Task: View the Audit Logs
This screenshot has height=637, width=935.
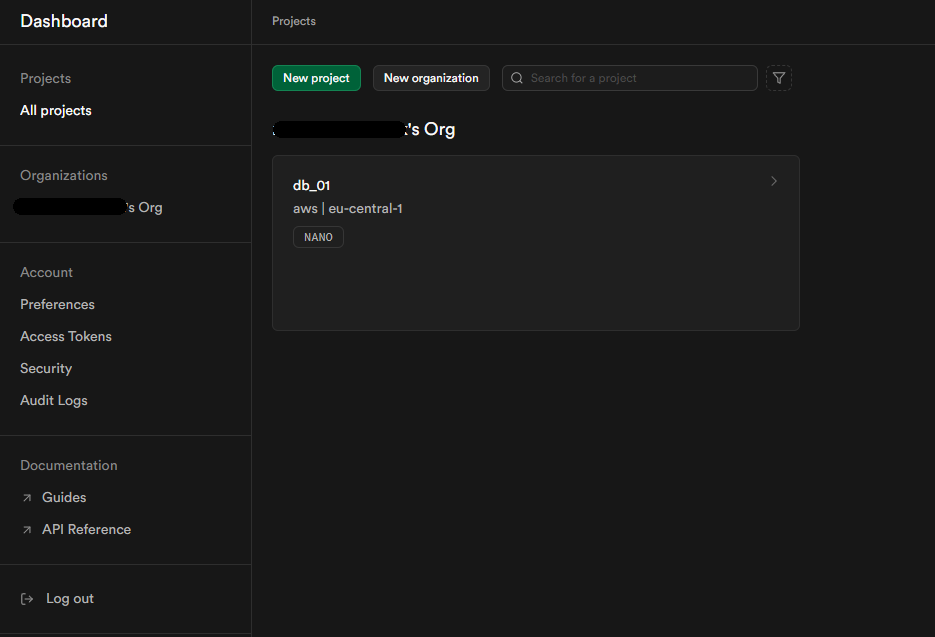Action: (53, 400)
